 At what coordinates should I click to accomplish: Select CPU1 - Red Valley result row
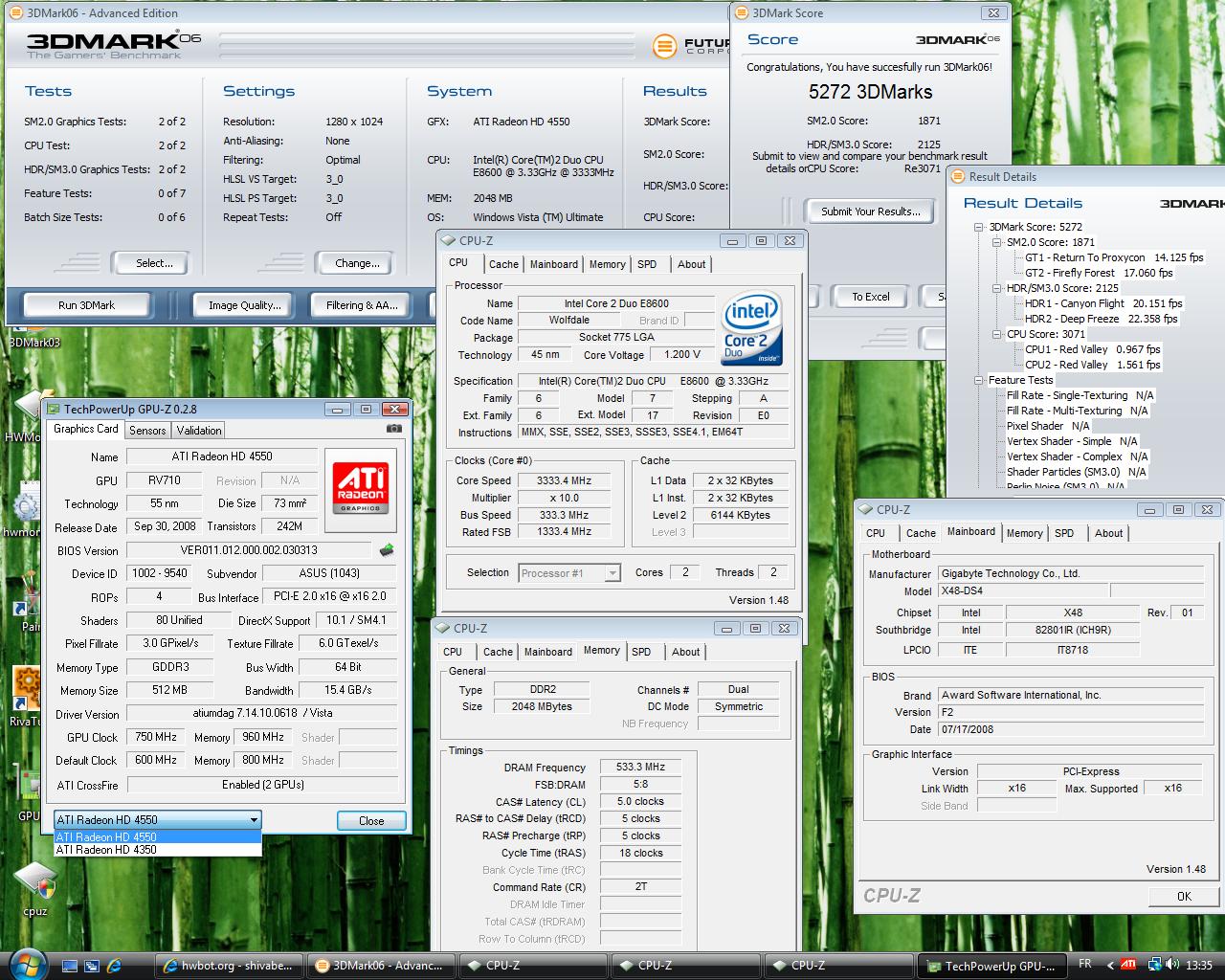(1092, 349)
